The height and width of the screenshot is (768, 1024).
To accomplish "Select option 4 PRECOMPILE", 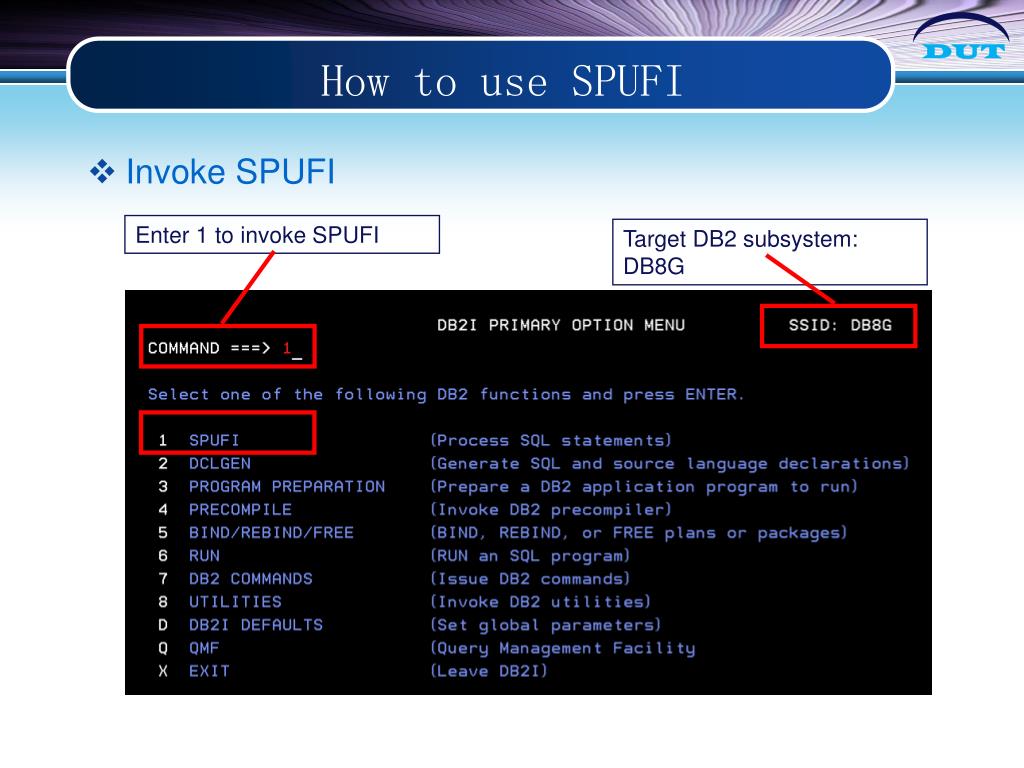I will coord(225,509).
